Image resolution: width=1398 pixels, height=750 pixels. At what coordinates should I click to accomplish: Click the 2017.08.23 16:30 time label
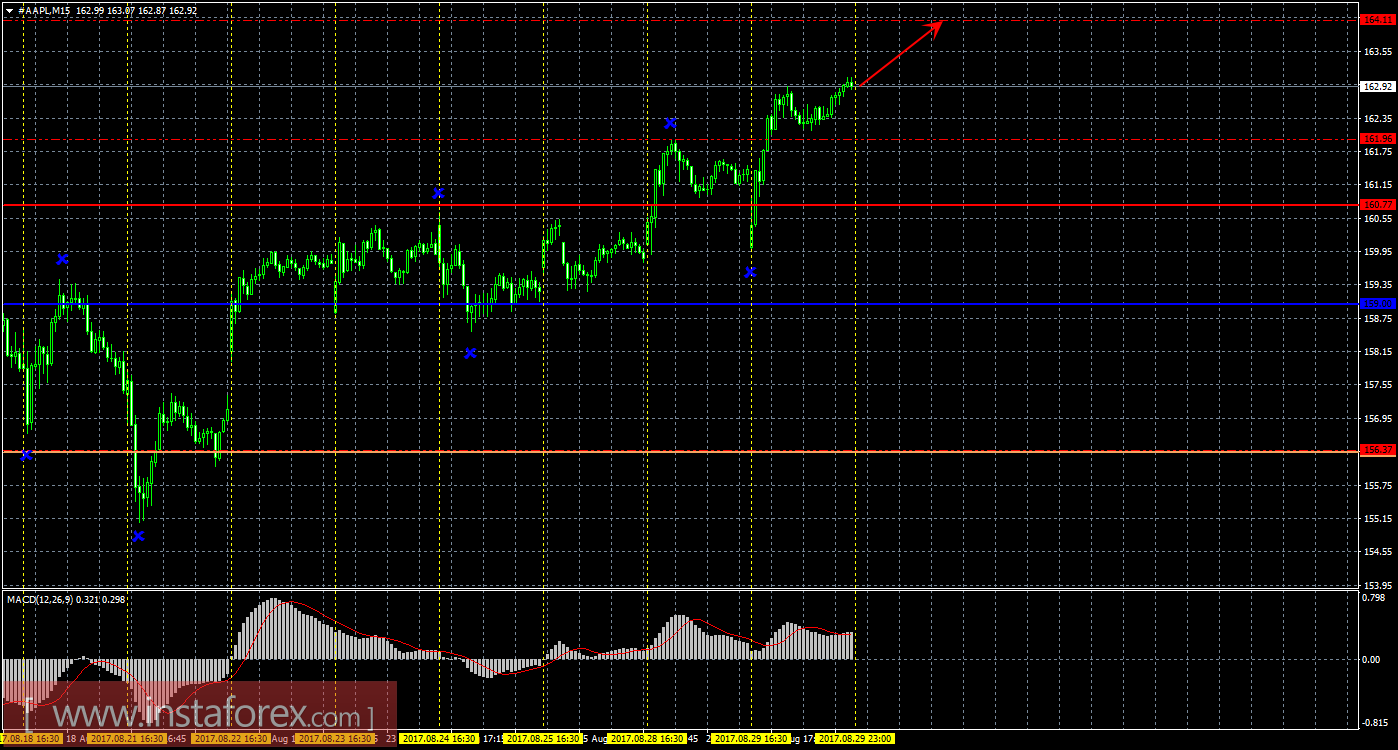point(333,739)
